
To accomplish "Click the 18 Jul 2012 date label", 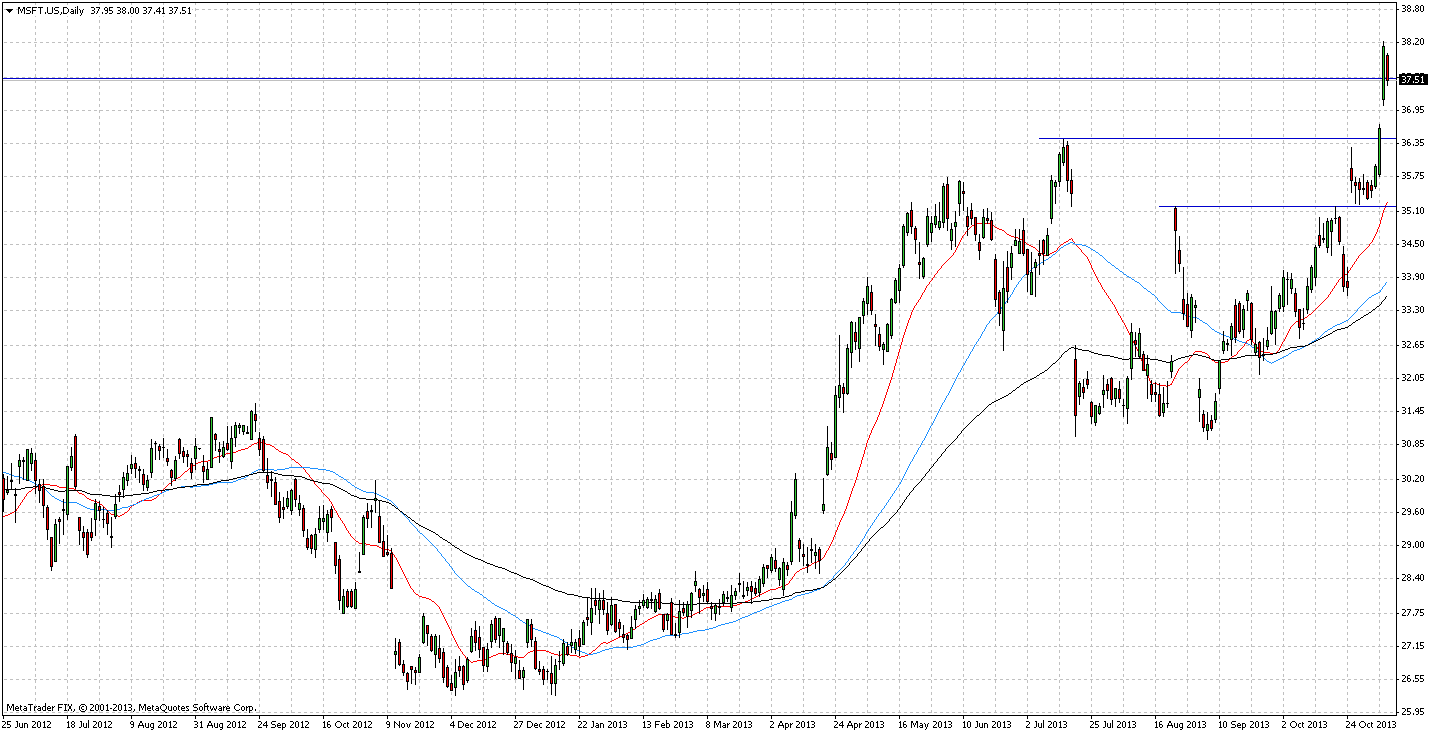I will [x=89, y=724].
